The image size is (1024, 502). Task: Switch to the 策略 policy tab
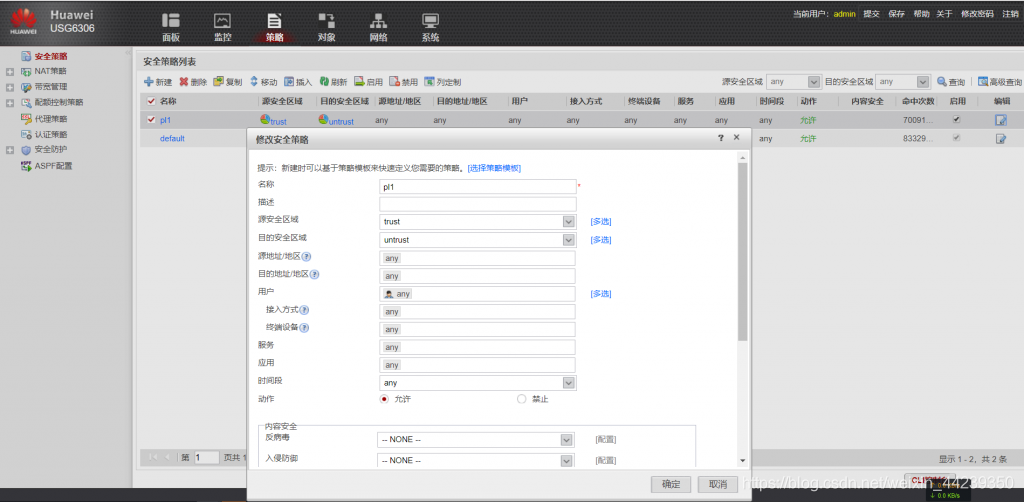[275, 27]
